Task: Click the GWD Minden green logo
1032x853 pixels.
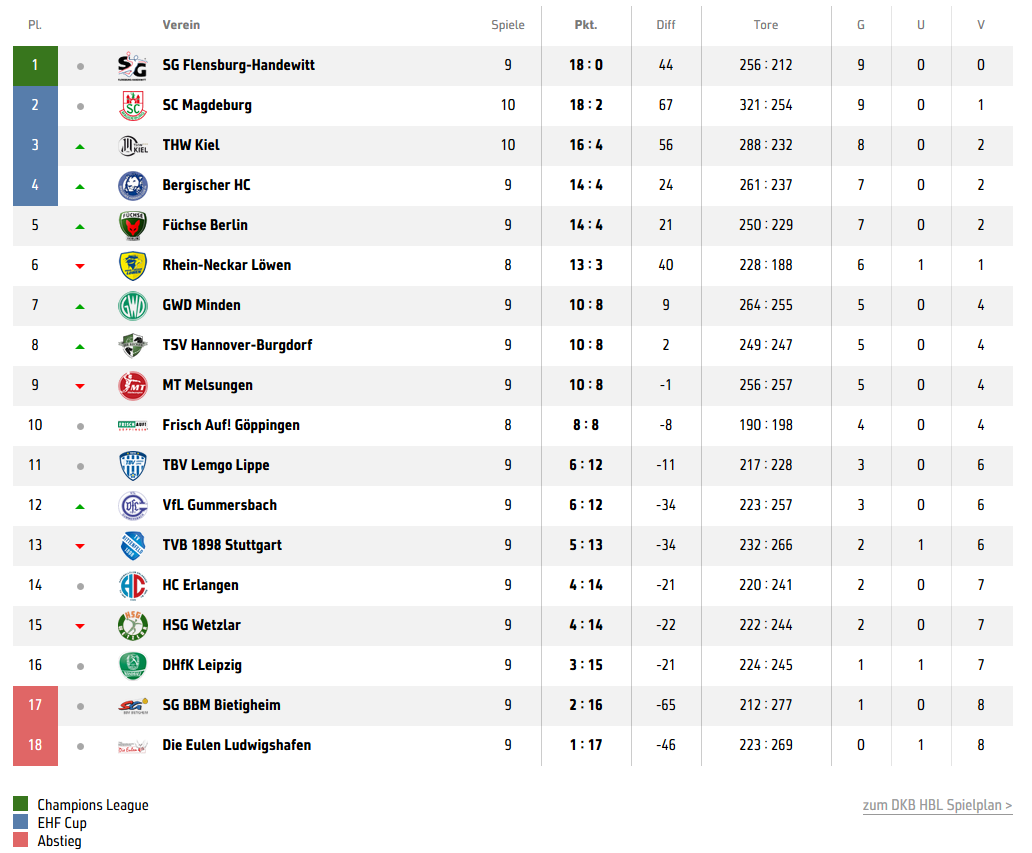Action: point(133,306)
